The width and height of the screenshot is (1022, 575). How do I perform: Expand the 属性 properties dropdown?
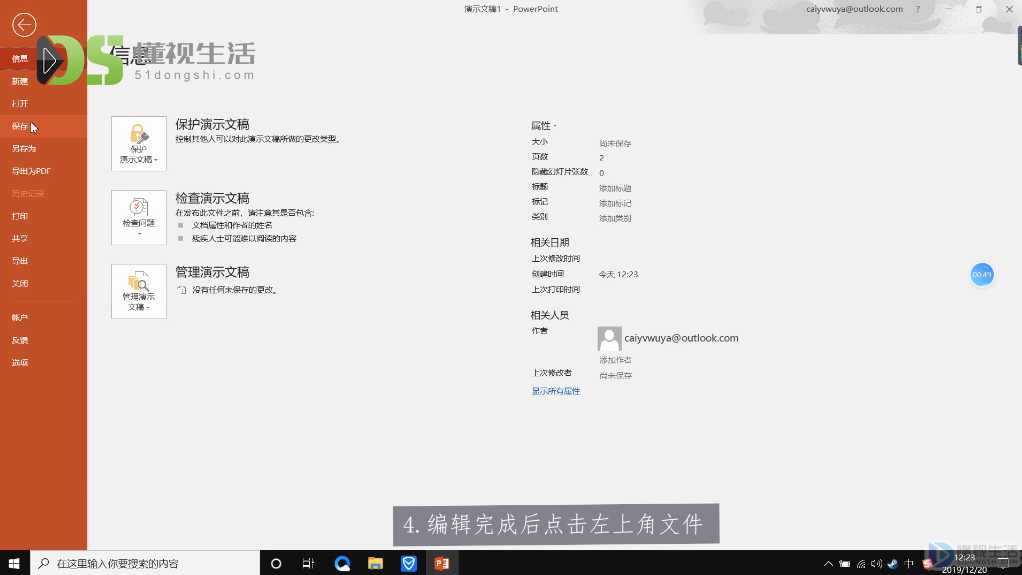[544, 125]
